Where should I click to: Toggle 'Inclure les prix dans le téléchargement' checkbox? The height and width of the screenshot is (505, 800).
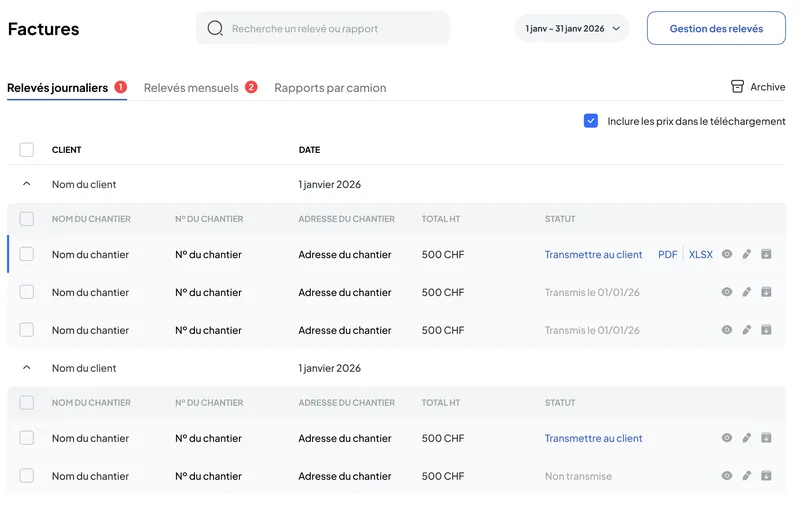click(x=590, y=121)
